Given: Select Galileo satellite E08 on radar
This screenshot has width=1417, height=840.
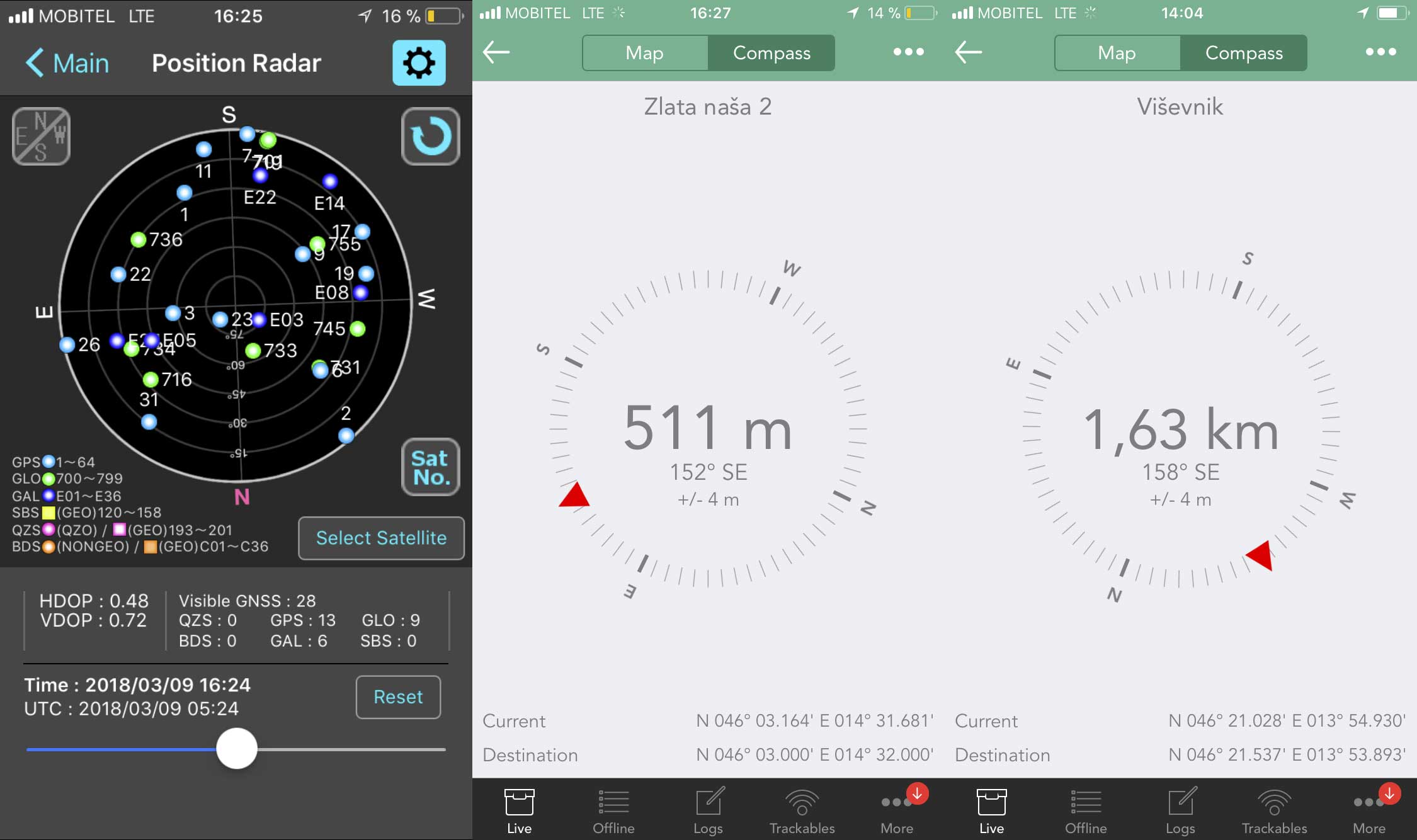Looking at the screenshot, I should pyautogui.click(x=360, y=292).
